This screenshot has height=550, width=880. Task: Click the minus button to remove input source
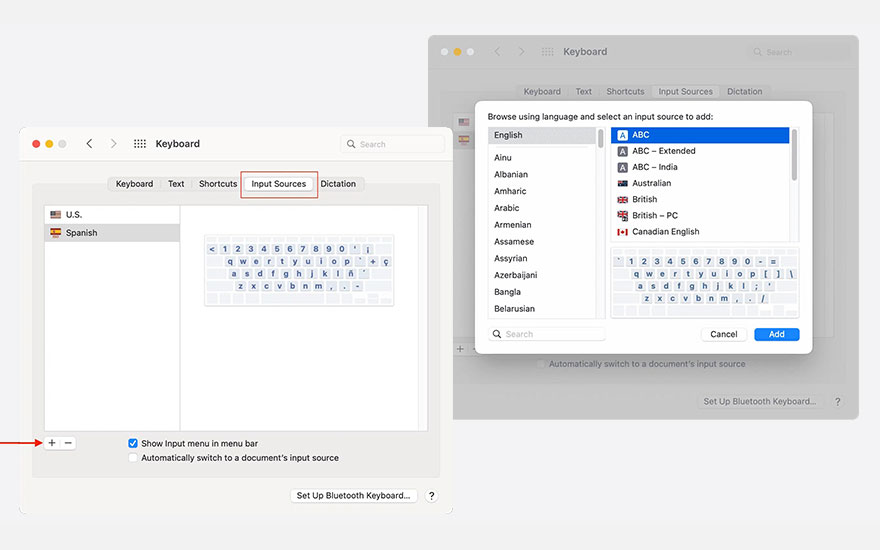click(68, 443)
